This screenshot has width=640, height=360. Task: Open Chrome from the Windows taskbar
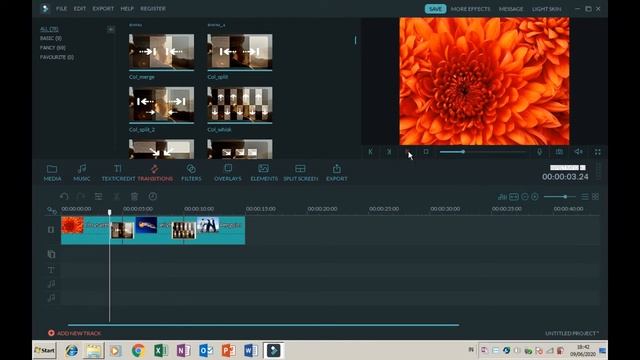(x=138, y=351)
